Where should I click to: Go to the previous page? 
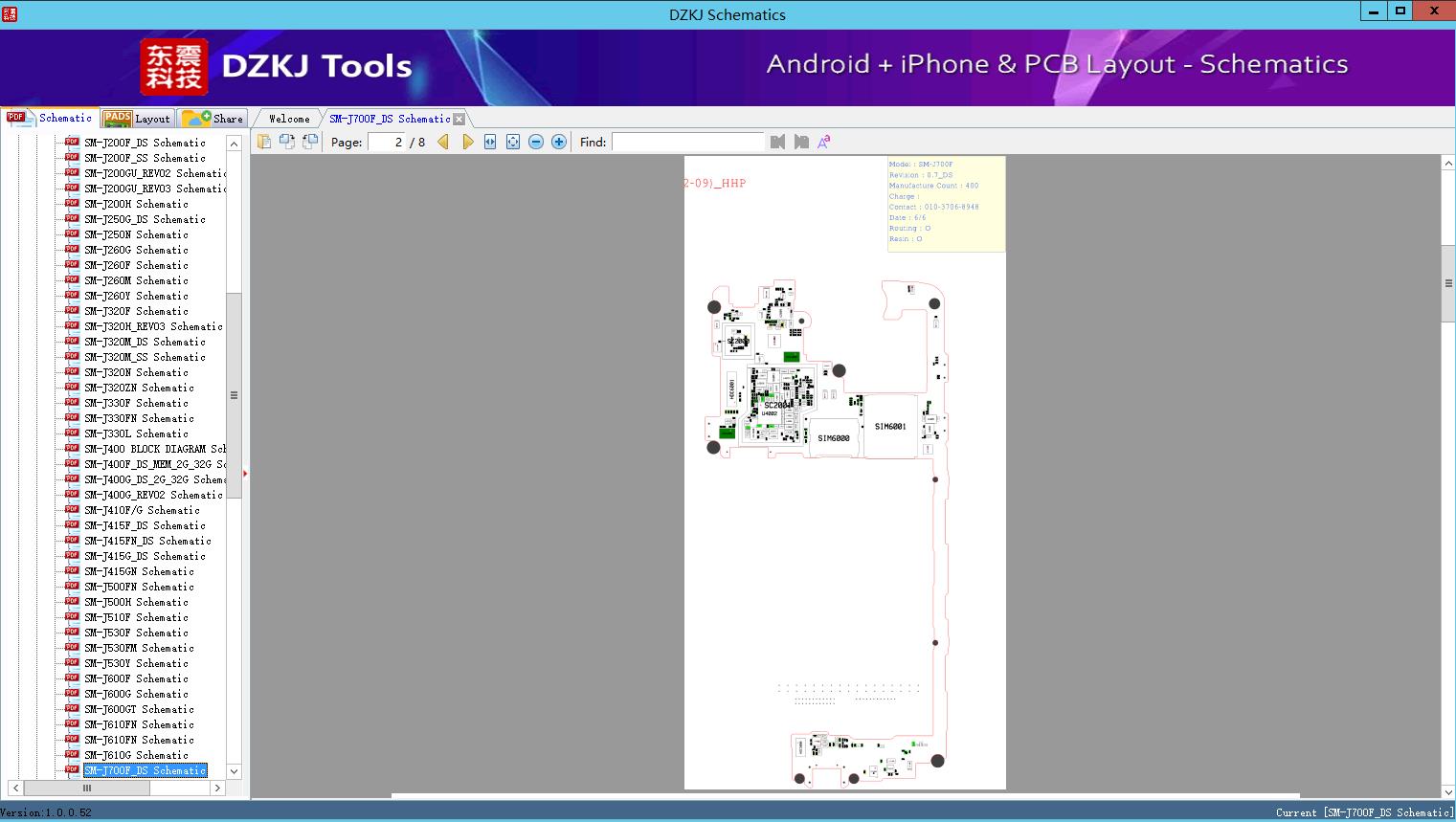pos(443,142)
